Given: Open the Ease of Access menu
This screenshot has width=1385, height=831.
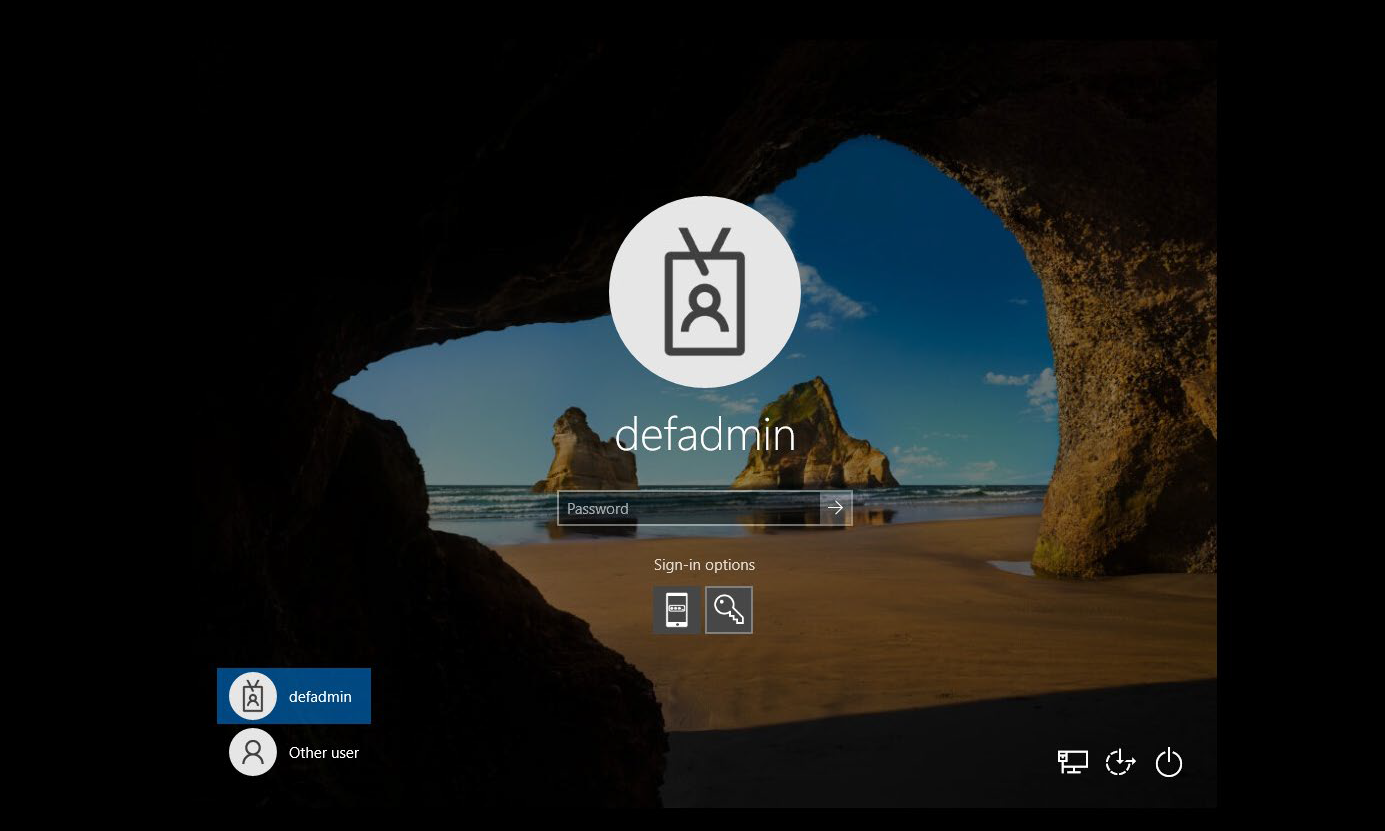Looking at the screenshot, I should [1120, 762].
